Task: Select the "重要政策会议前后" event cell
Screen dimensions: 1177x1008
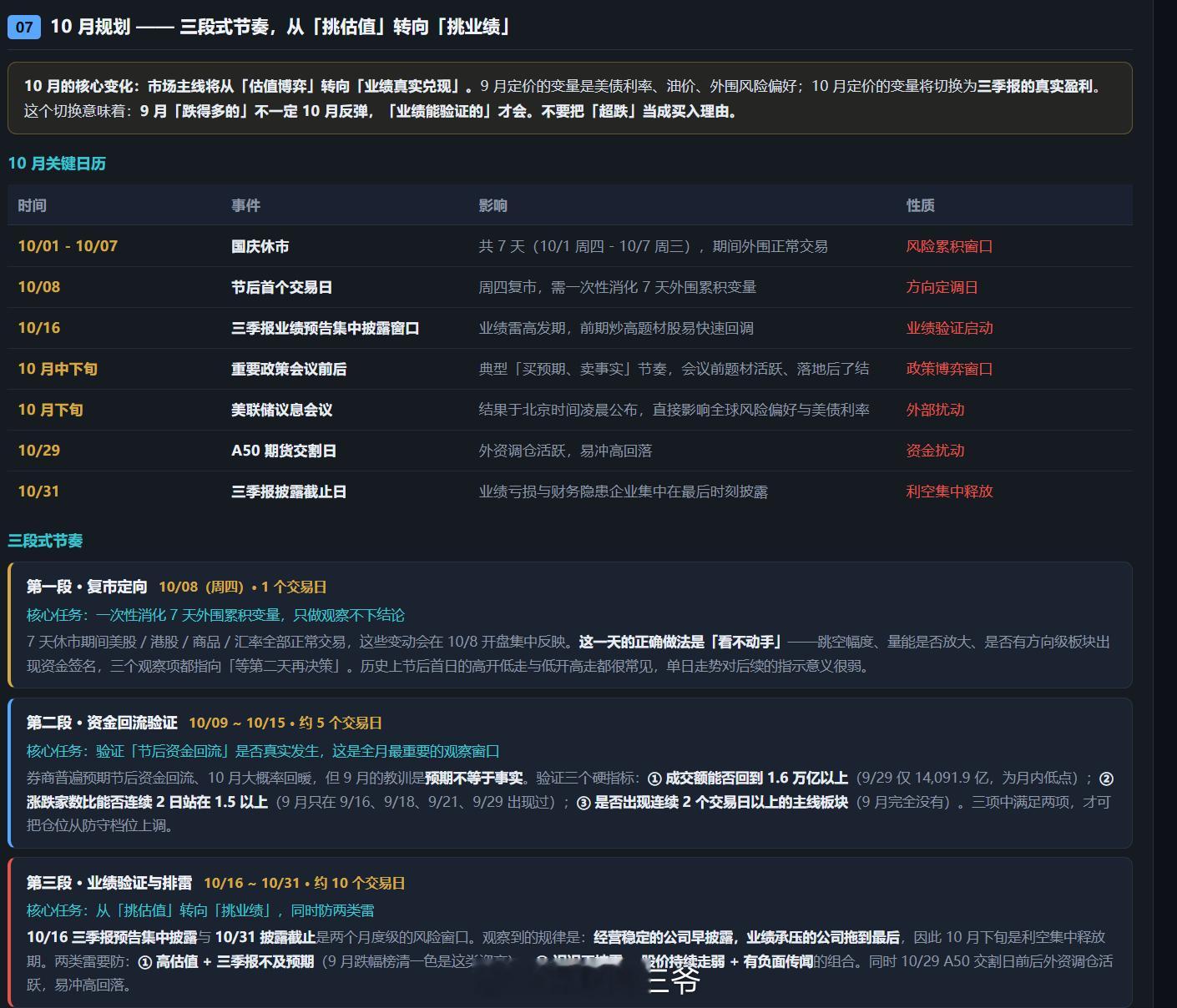Action: click(289, 369)
